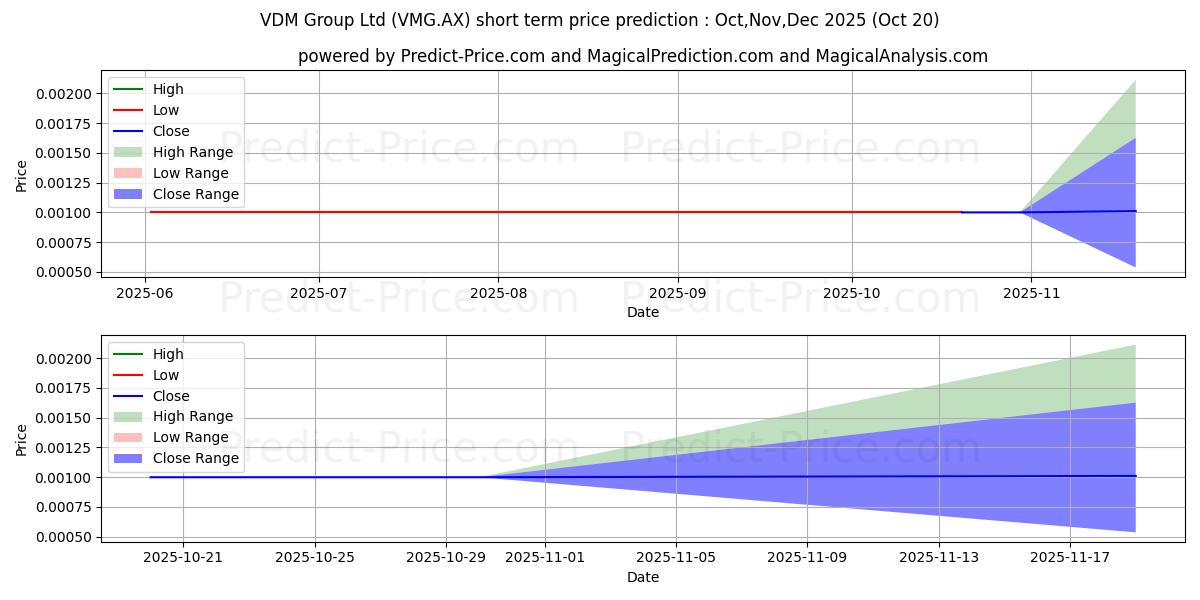Click the 2025-10-25 tick label on bottom chart
Viewport: 1200px width, 600px height.
click(x=315, y=557)
